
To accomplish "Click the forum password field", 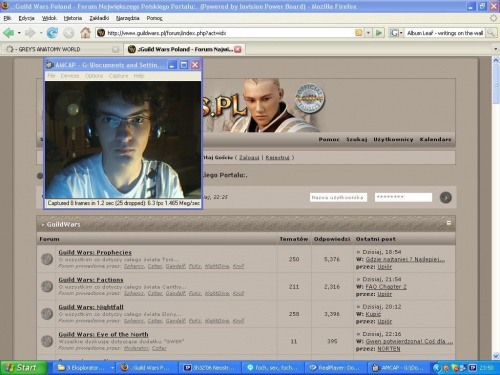I will click(x=403, y=197).
